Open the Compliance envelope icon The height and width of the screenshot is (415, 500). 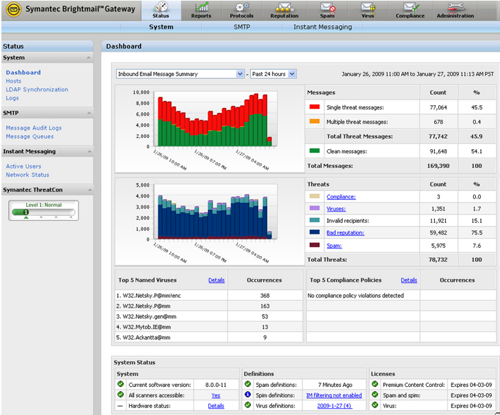pos(410,7)
